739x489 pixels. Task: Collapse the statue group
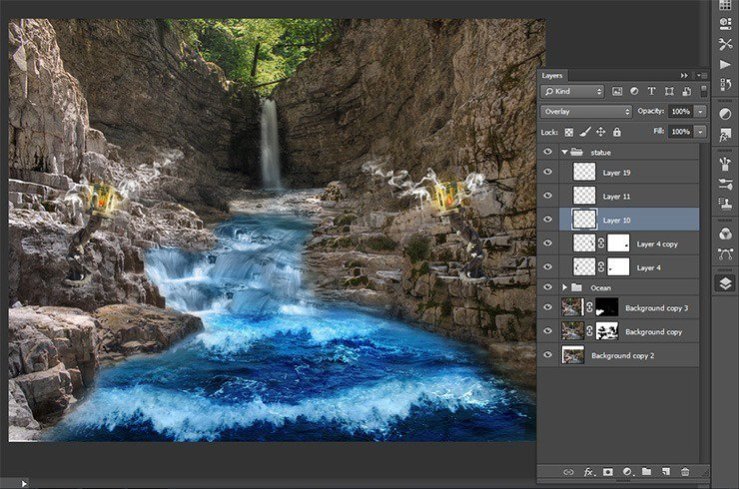click(x=563, y=152)
